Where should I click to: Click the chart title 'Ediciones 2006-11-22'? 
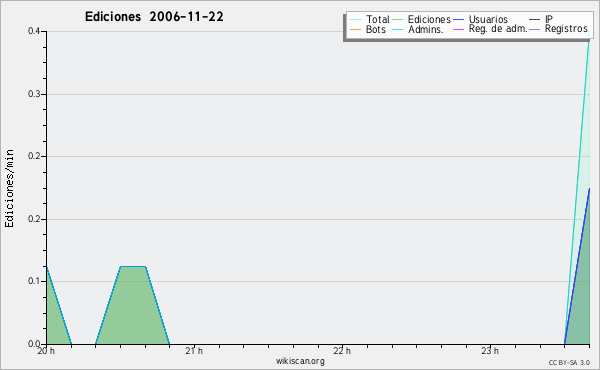click(x=154, y=17)
